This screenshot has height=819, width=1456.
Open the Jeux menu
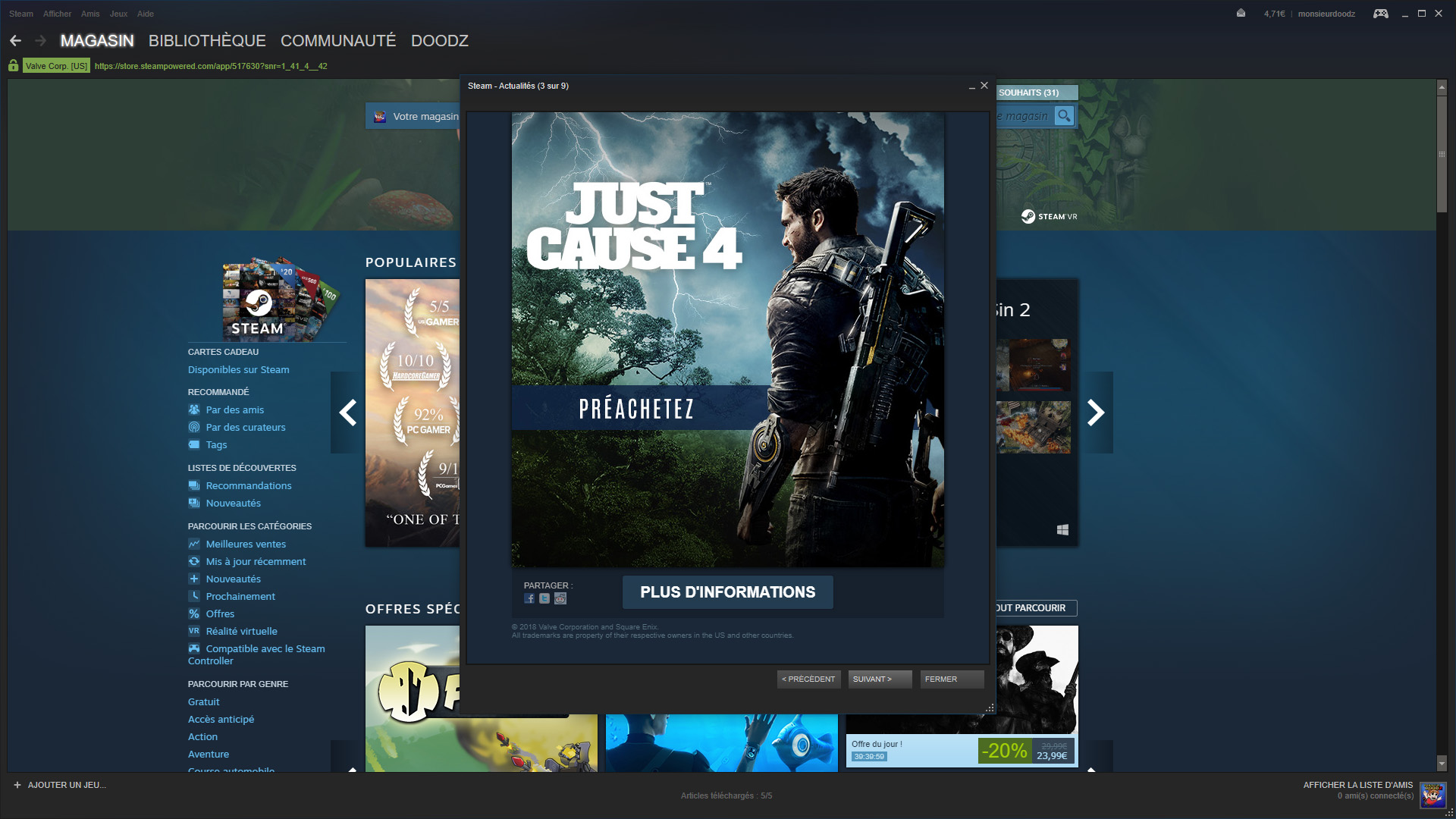click(x=118, y=14)
